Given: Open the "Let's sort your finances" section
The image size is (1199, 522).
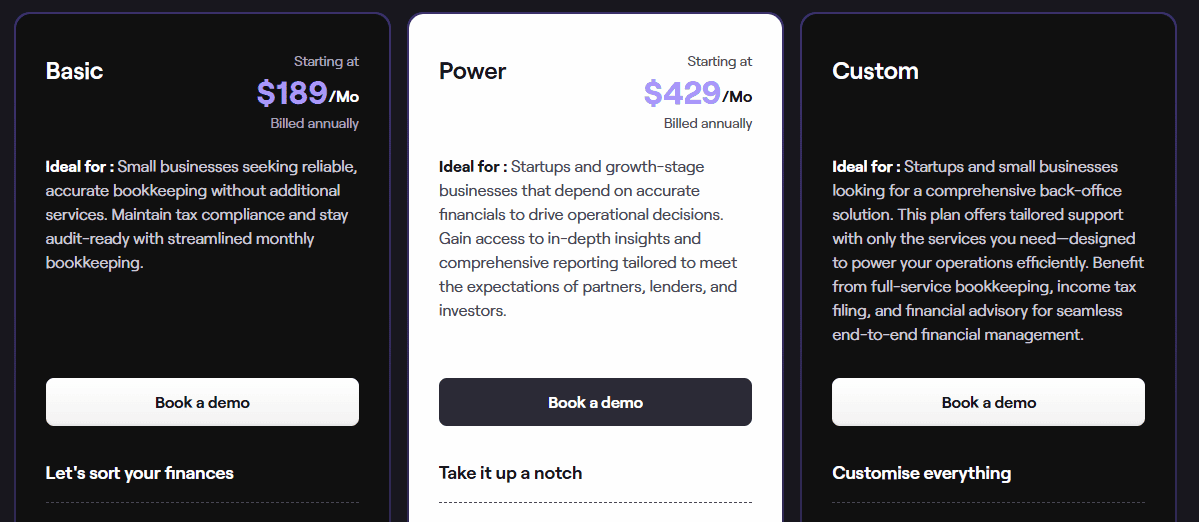Looking at the screenshot, I should pyautogui.click(x=140, y=473).
